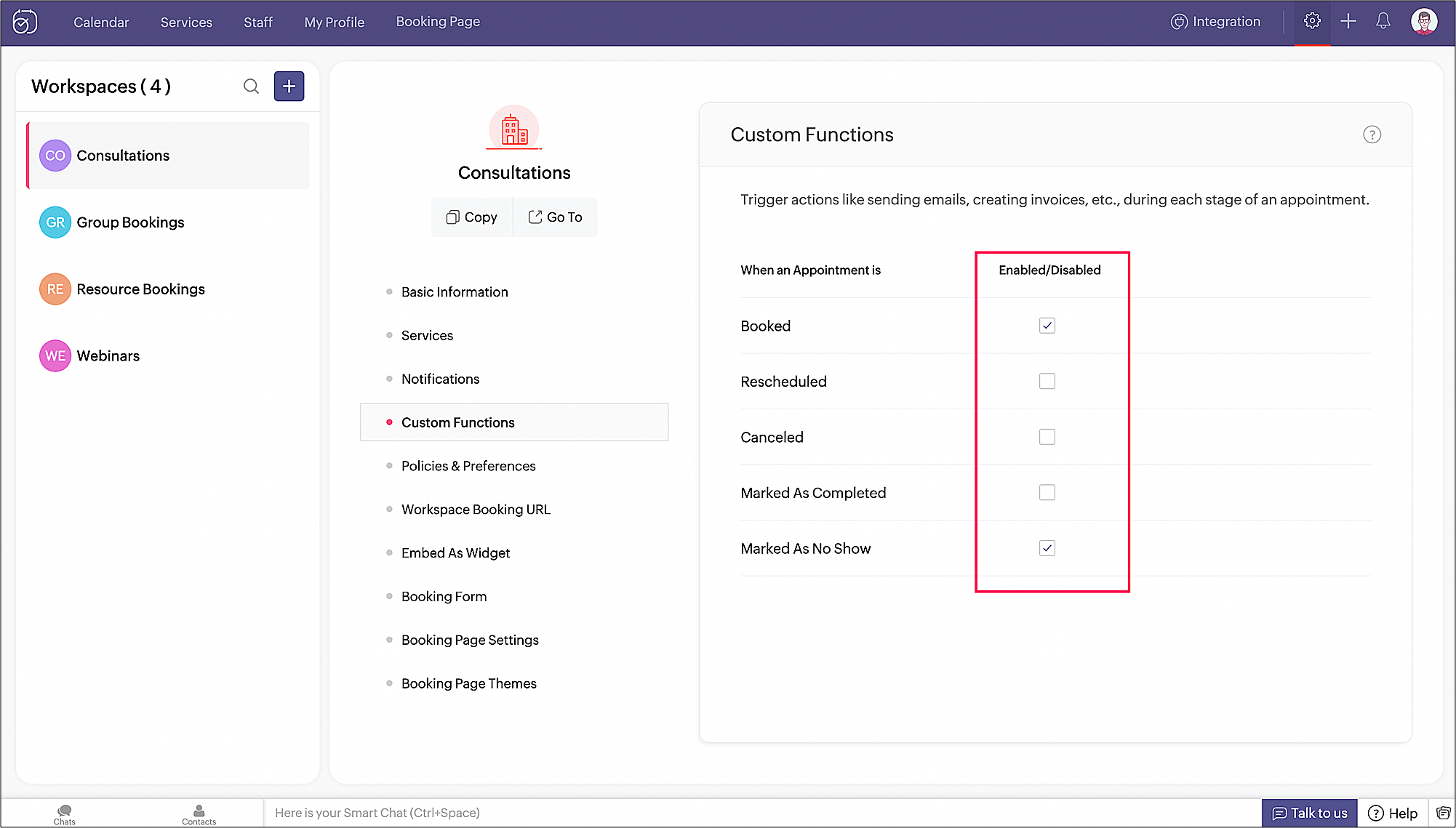Enable the Marked As No Show checkbox
This screenshot has height=828, width=1456.
click(1047, 548)
